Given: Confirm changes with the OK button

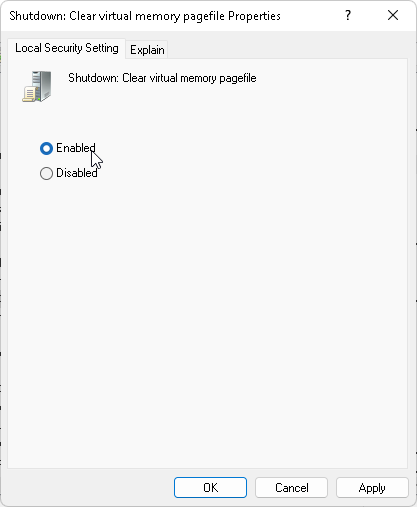Looking at the screenshot, I should [210, 488].
